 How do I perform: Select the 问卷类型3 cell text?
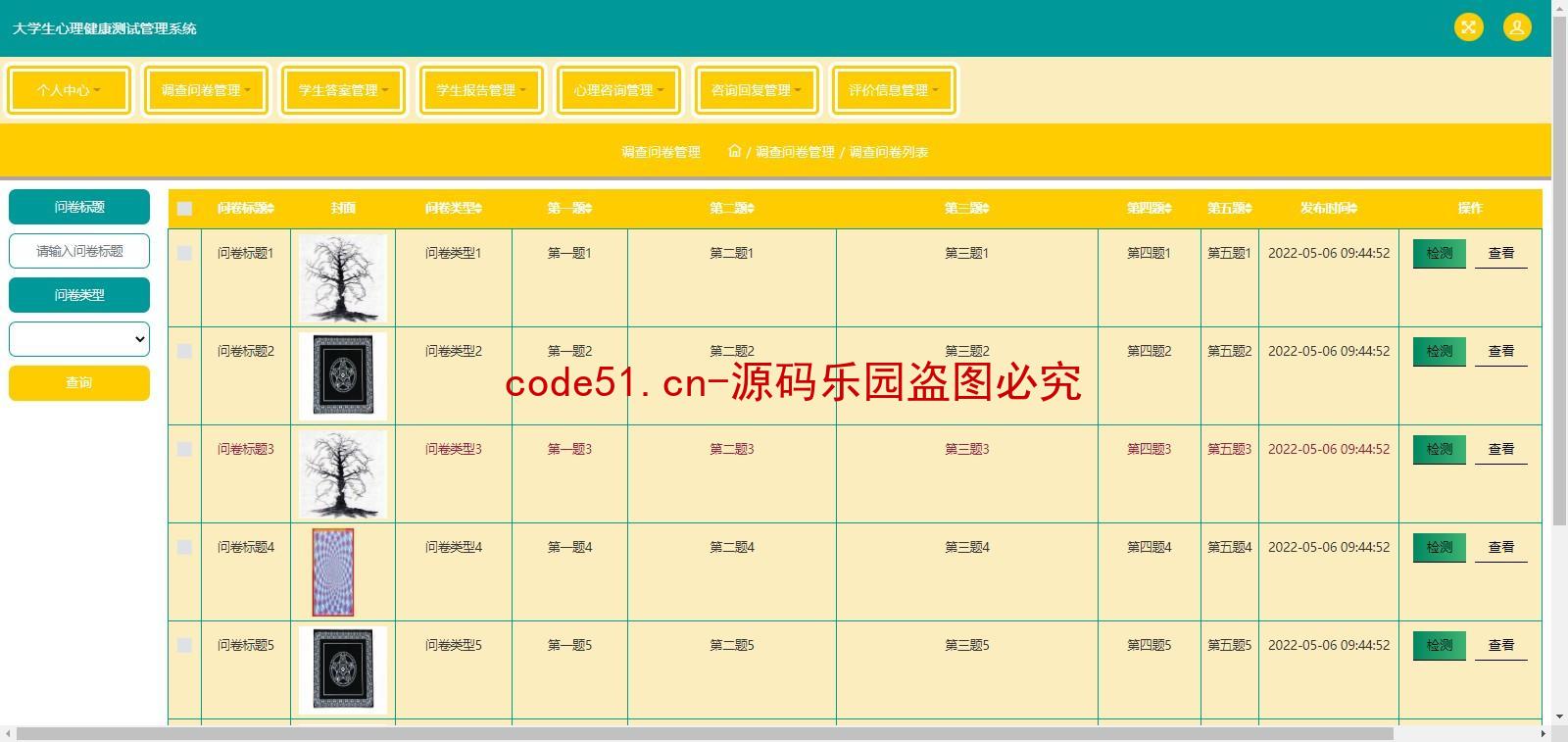point(454,449)
